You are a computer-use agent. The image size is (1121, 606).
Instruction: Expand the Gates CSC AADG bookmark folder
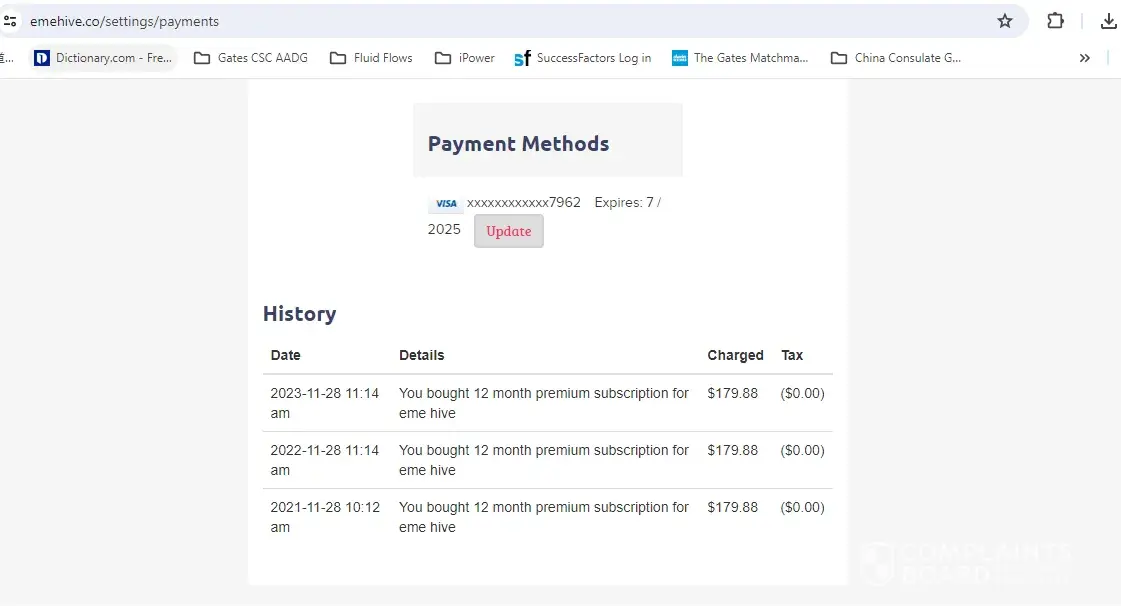(x=250, y=58)
